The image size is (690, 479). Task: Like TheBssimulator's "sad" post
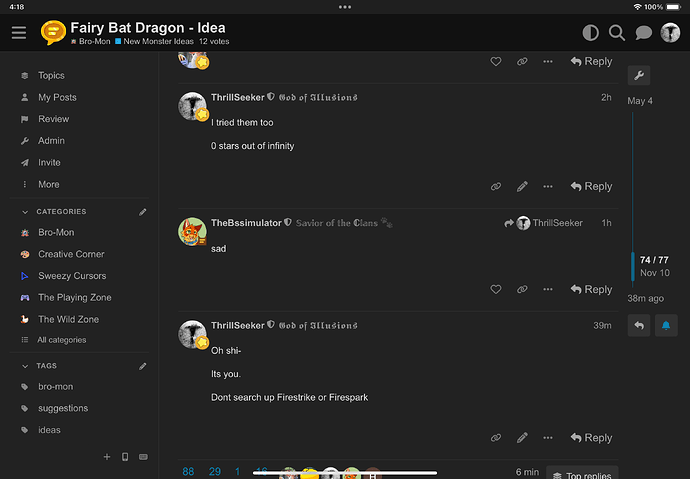(x=496, y=289)
